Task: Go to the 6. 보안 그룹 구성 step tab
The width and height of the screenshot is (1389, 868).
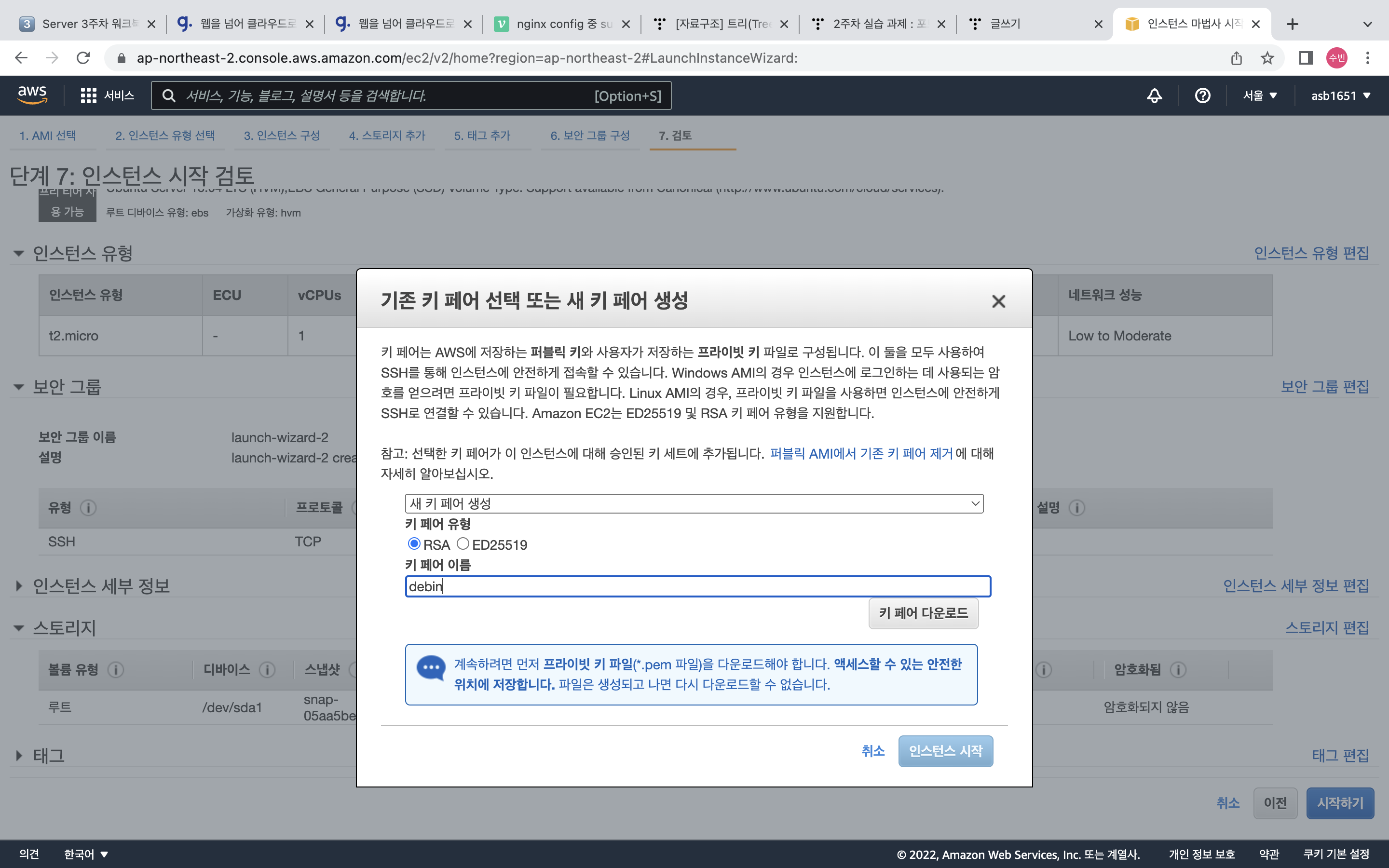Action: (x=589, y=136)
